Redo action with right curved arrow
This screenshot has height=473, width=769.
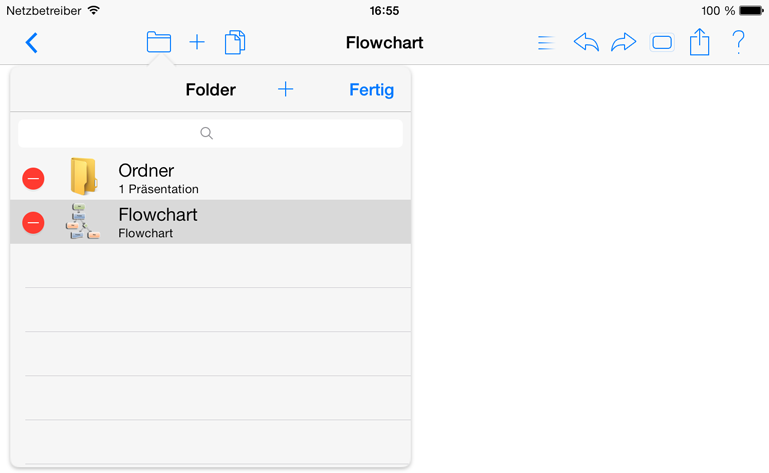pyautogui.click(x=623, y=42)
